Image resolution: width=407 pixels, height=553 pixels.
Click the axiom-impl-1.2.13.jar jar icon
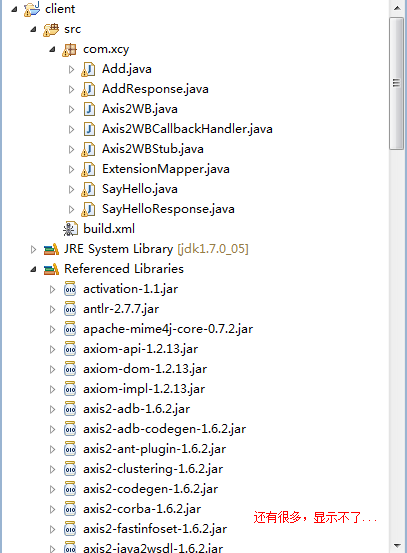pyautogui.click(x=70, y=389)
